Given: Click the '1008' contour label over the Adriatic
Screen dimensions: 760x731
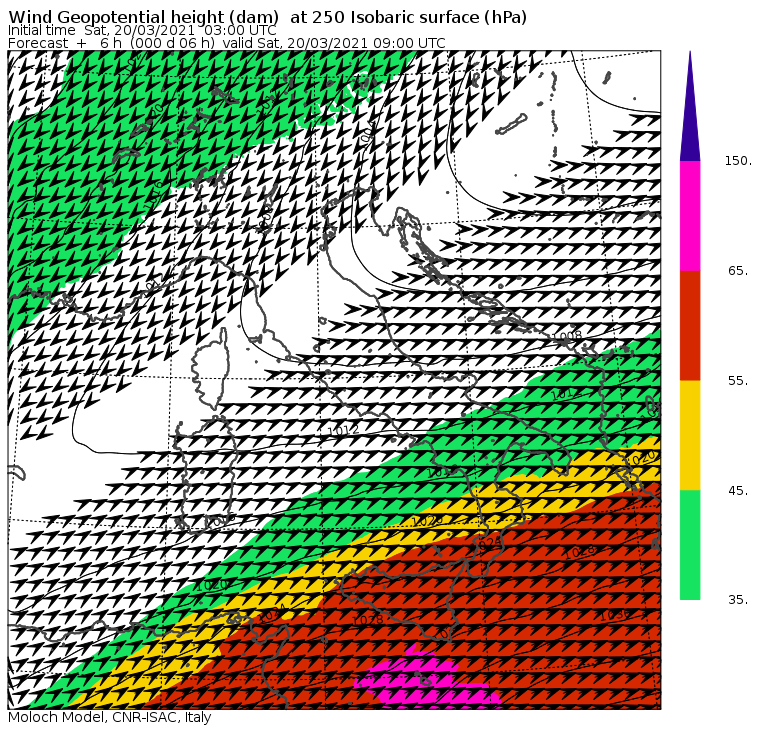Looking at the screenshot, I should click(x=567, y=335).
